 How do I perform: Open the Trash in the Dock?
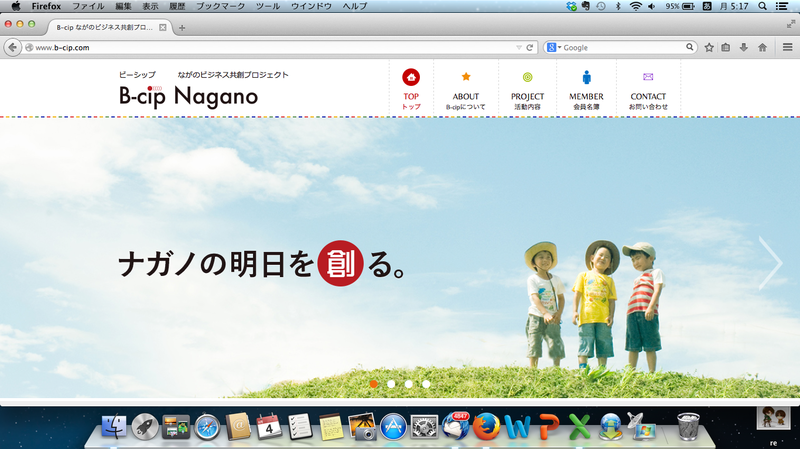pos(688,426)
